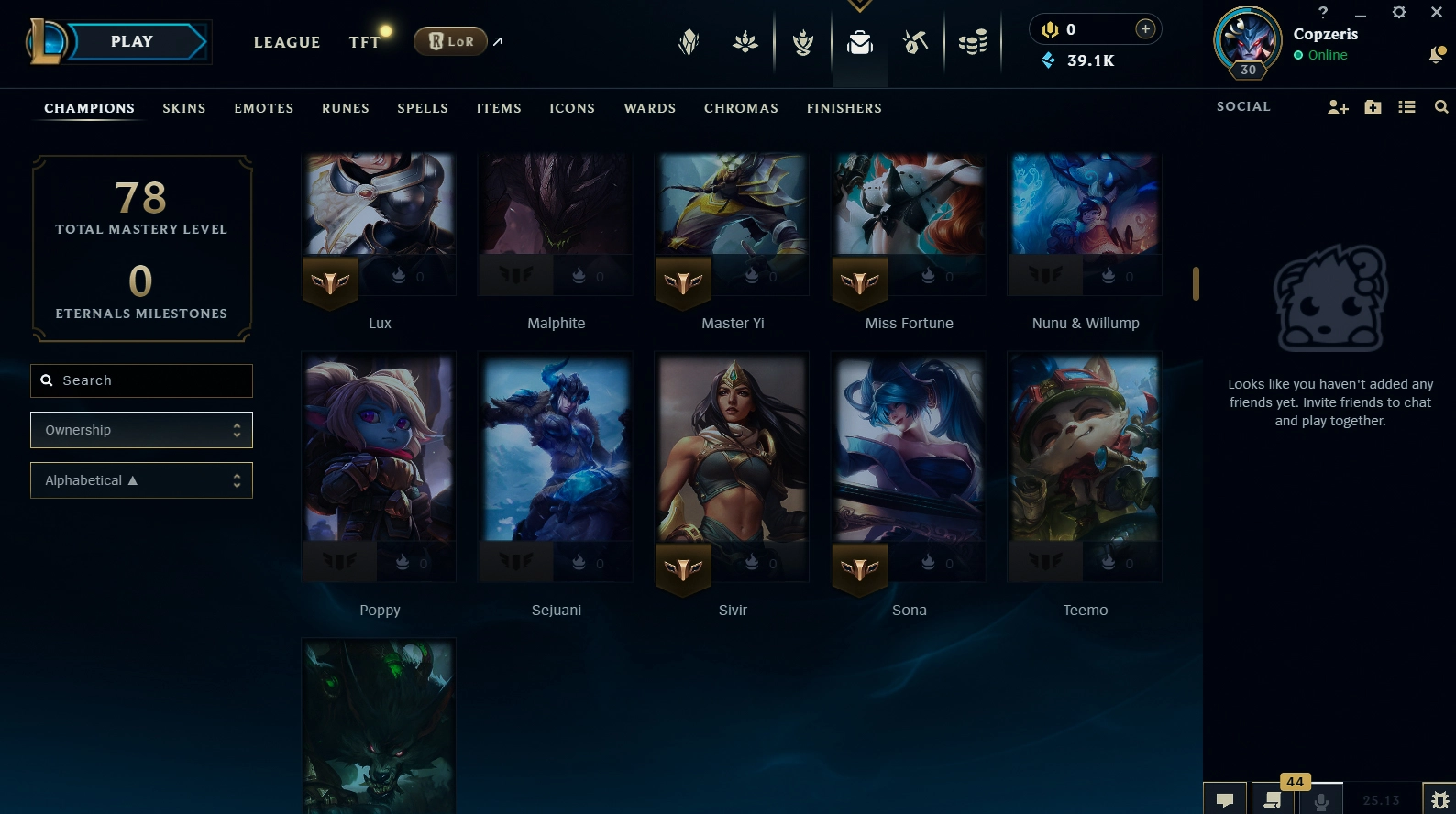This screenshot has width=1456, height=814.
Task: Open the social search magnifier icon
Action: click(x=1441, y=107)
